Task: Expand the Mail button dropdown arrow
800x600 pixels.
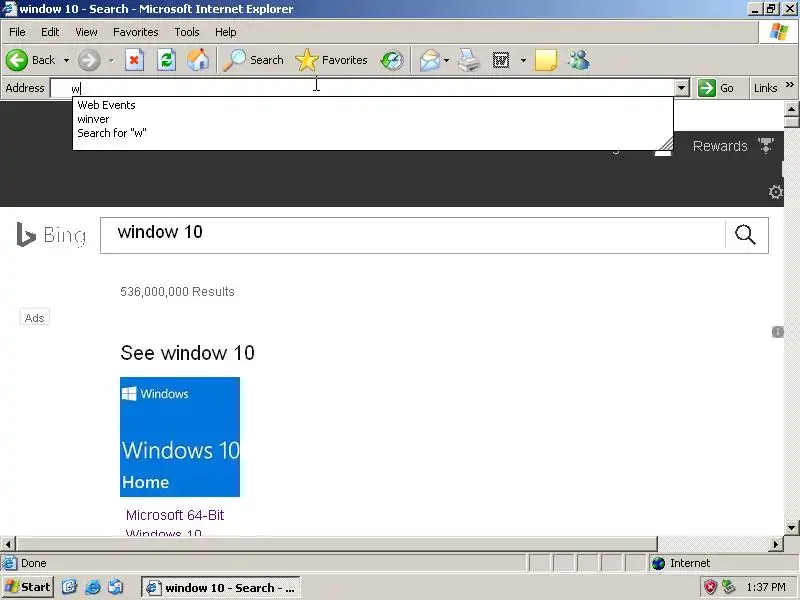Action: point(446,60)
